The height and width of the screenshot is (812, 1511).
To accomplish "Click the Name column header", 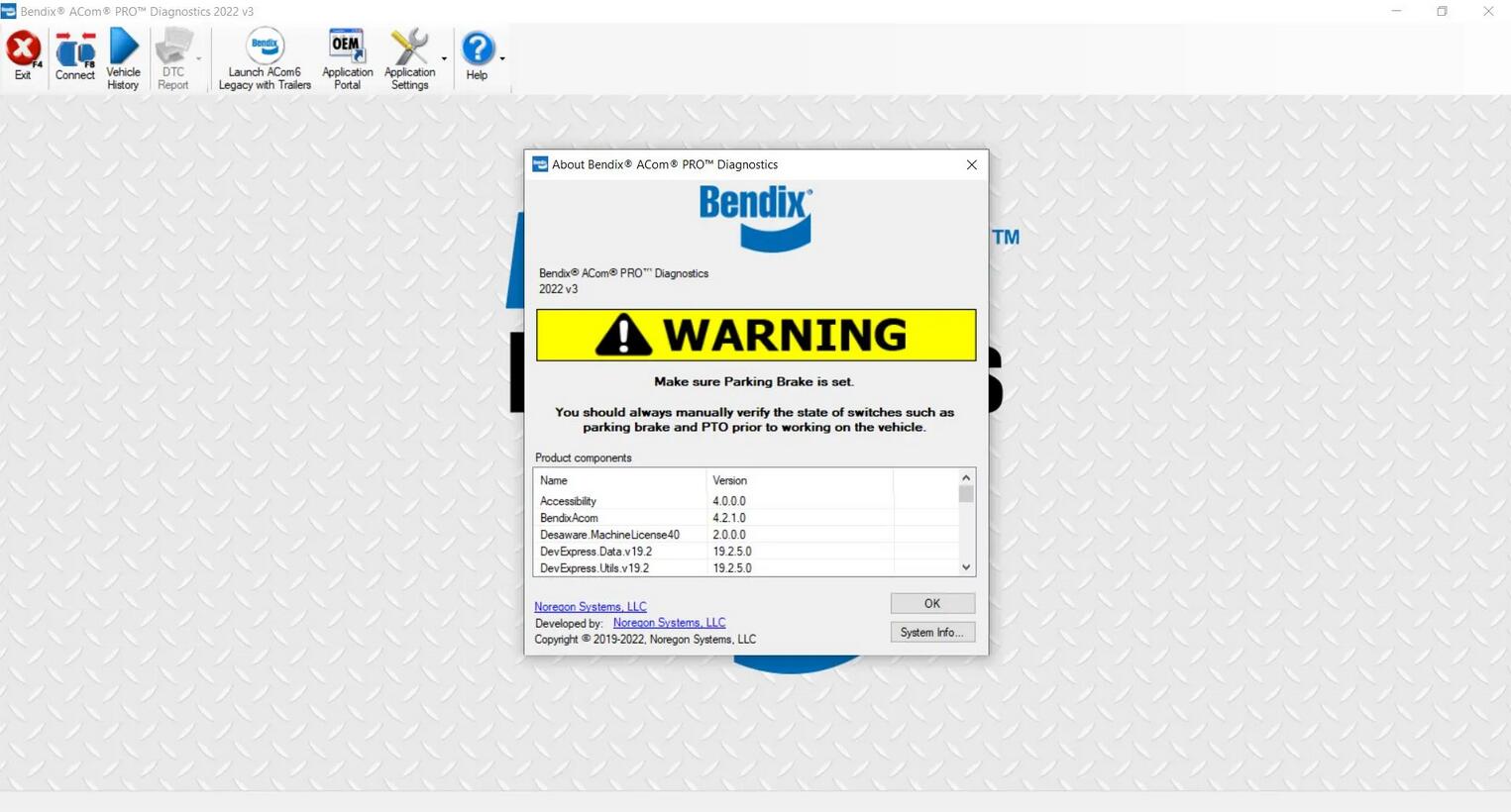I will (620, 480).
